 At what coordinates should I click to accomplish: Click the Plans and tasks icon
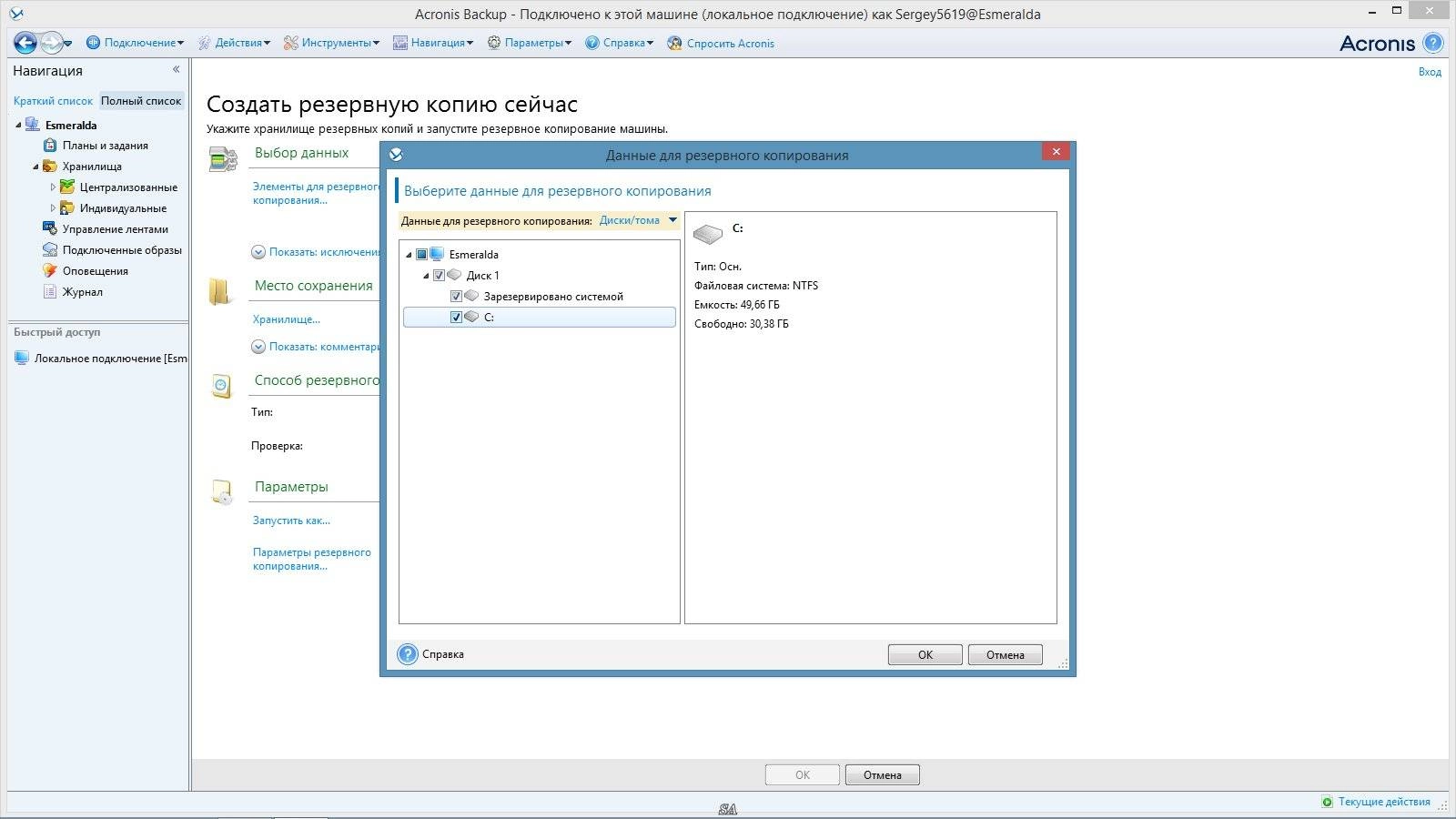coord(51,145)
